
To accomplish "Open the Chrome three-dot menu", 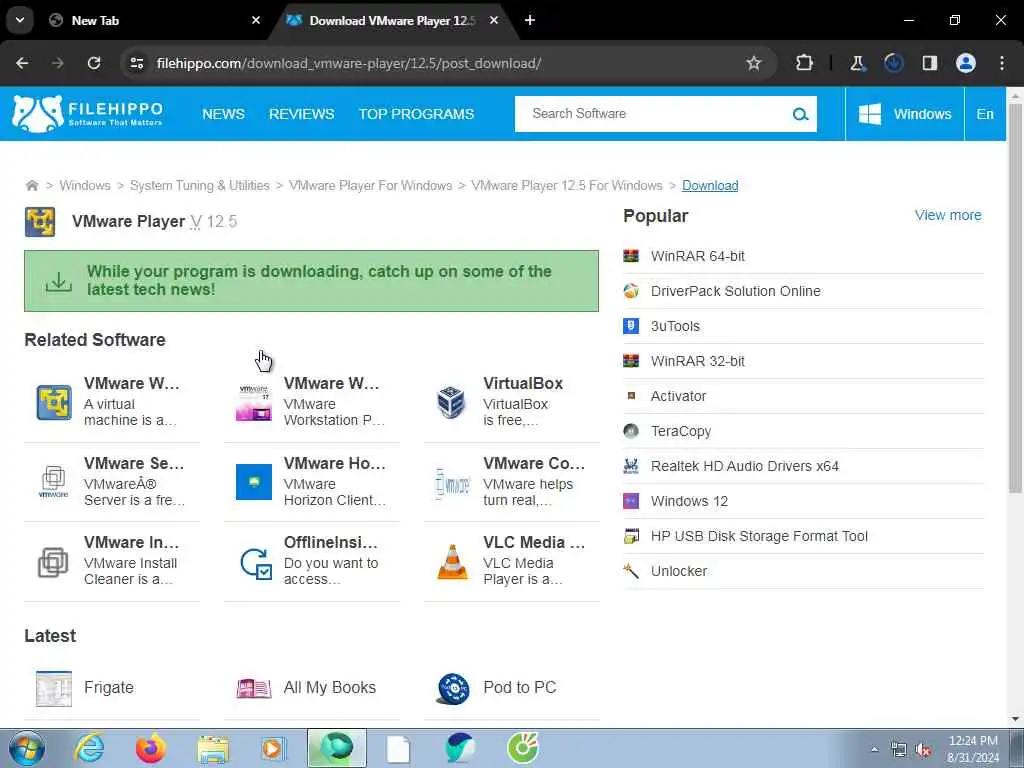I will tap(1001, 63).
